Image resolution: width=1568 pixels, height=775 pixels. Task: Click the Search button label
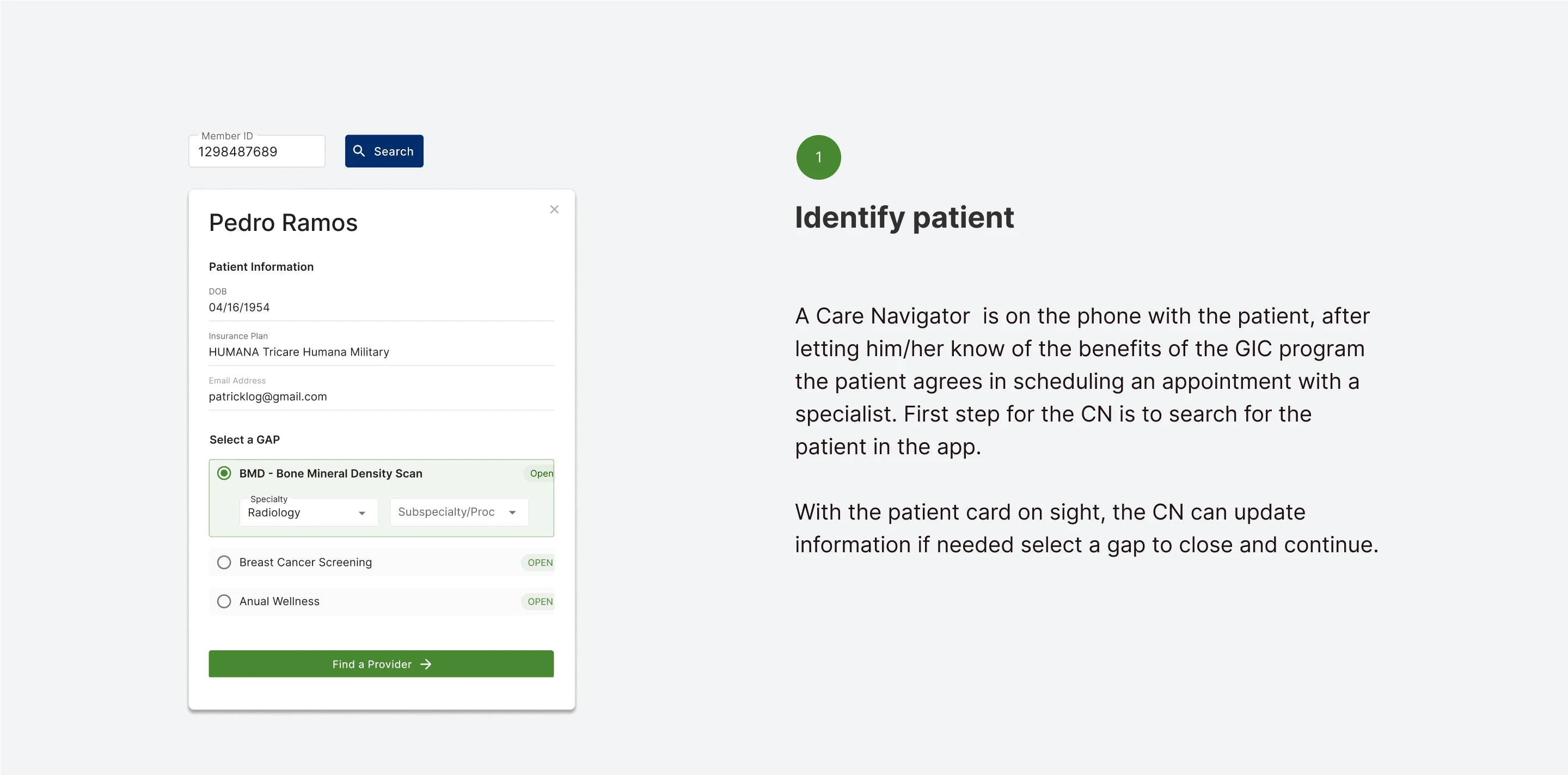393,151
